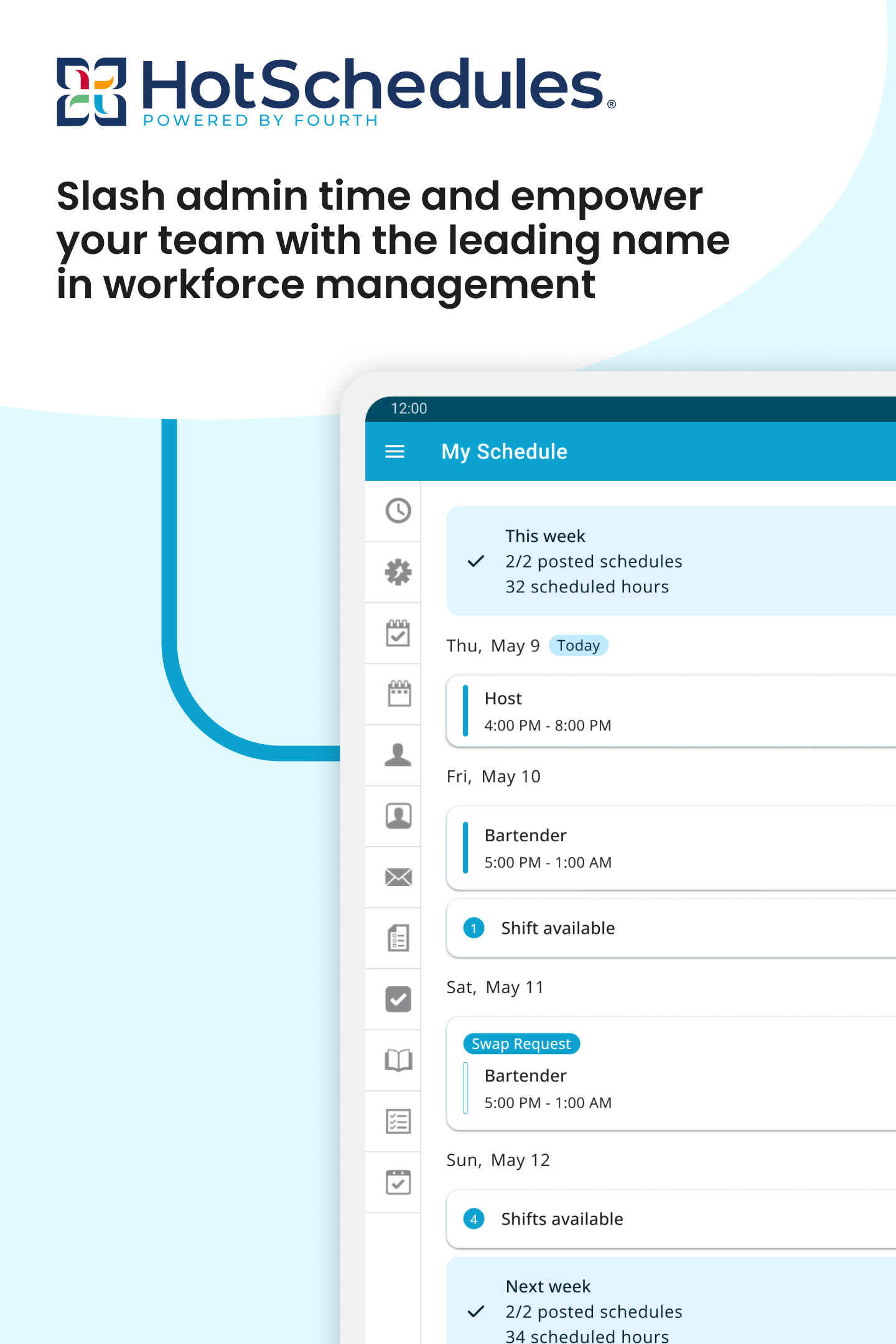Open the settings gear in sidebar

point(398,572)
